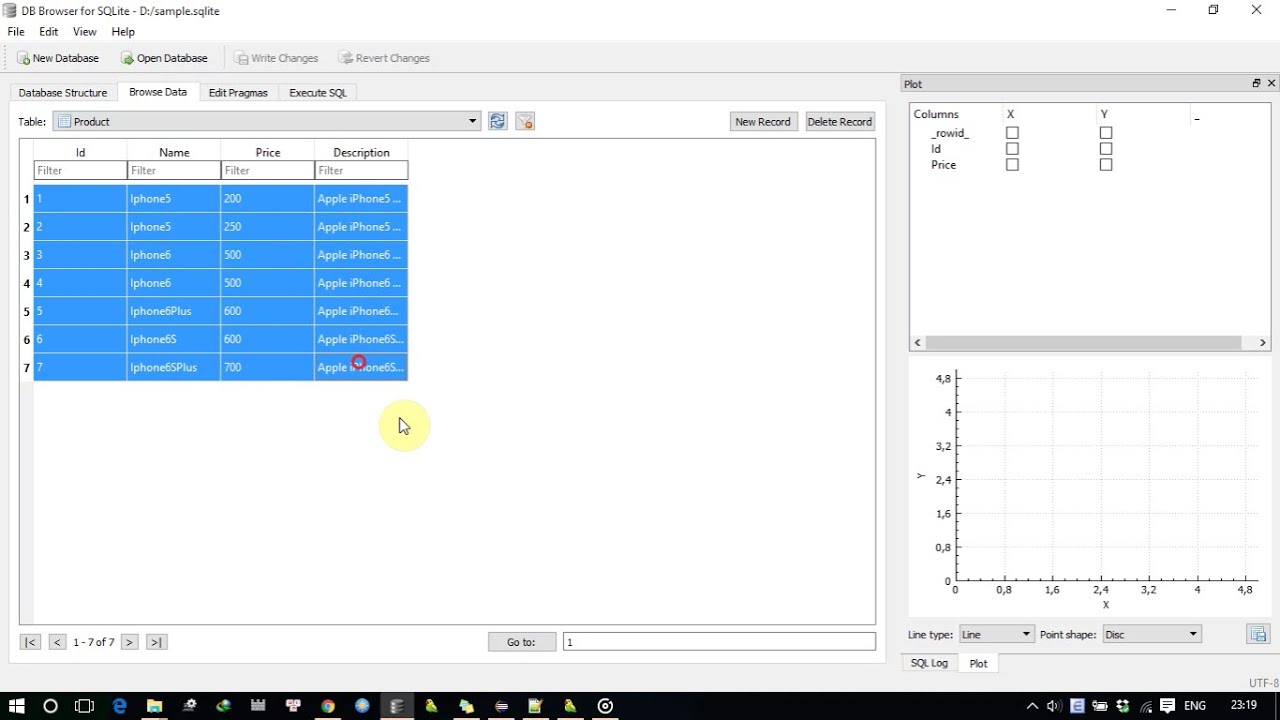
Task: Open the Point shape dropdown
Action: pos(1150,634)
